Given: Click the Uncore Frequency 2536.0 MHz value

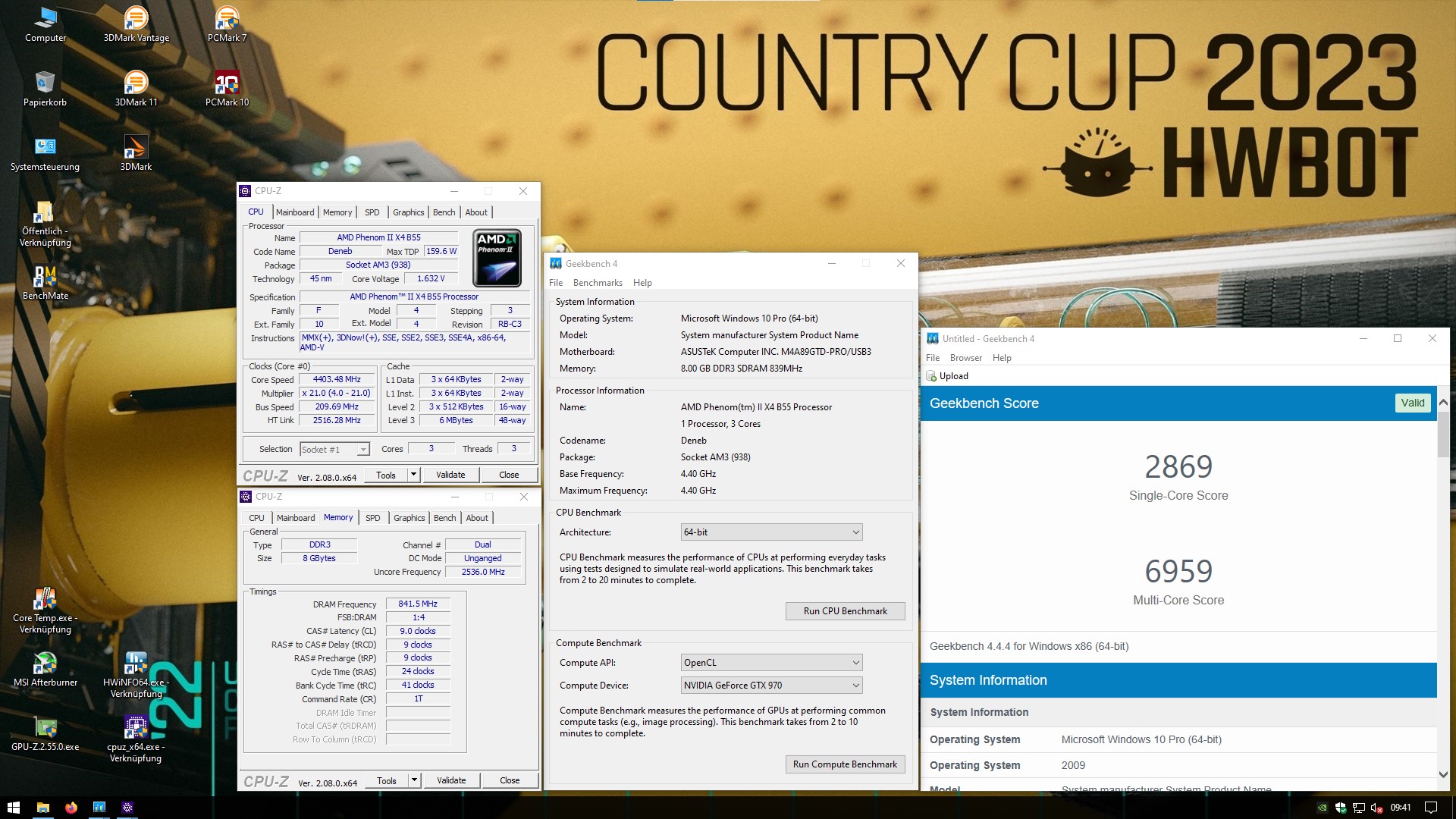Looking at the screenshot, I should [x=483, y=573].
